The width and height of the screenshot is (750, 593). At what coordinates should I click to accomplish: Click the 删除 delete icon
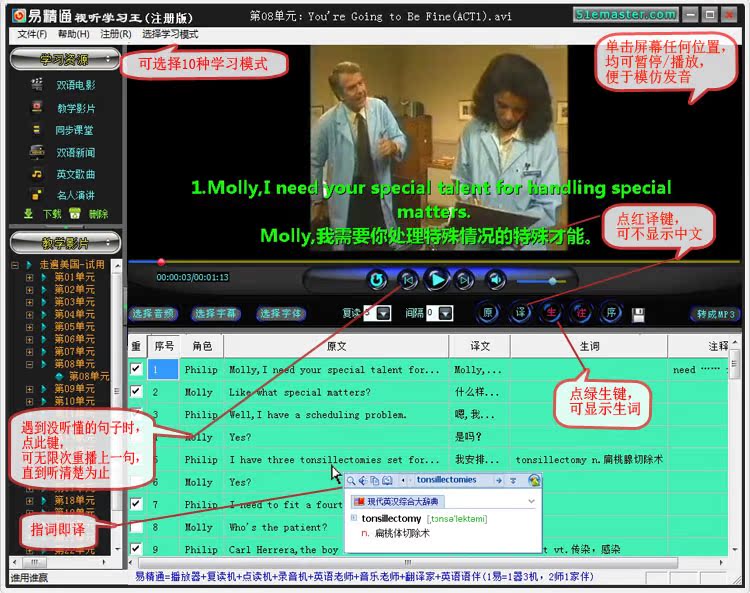coord(75,214)
